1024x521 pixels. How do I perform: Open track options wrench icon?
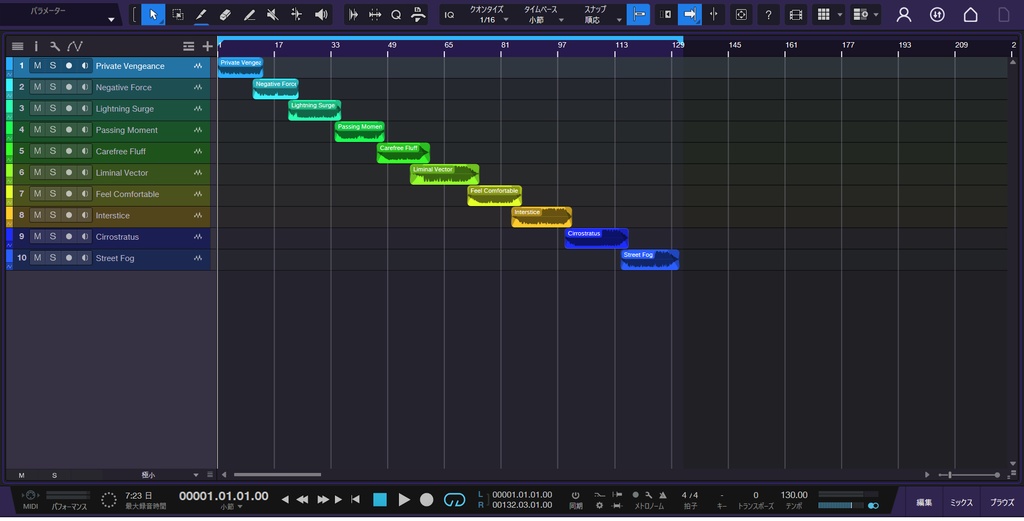coord(55,46)
